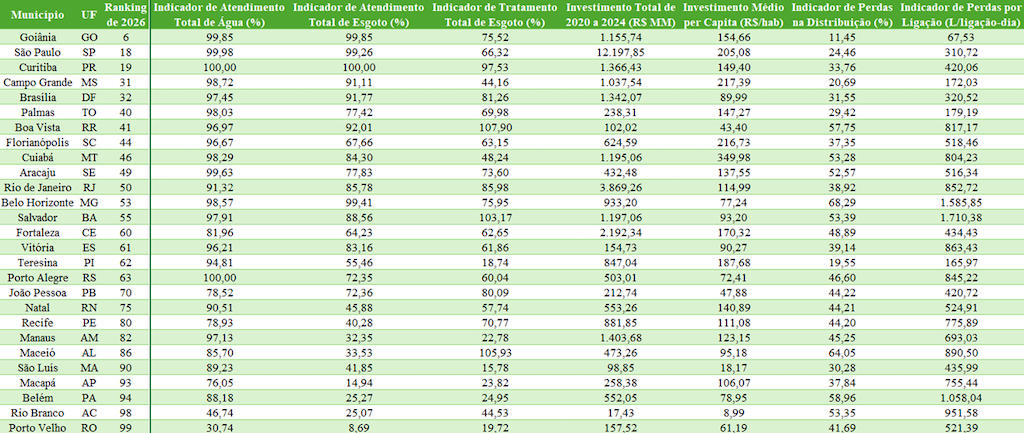This screenshot has width=1024, height=433.
Task: Select São Luís total investment value 98,85
Action: (621, 368)
